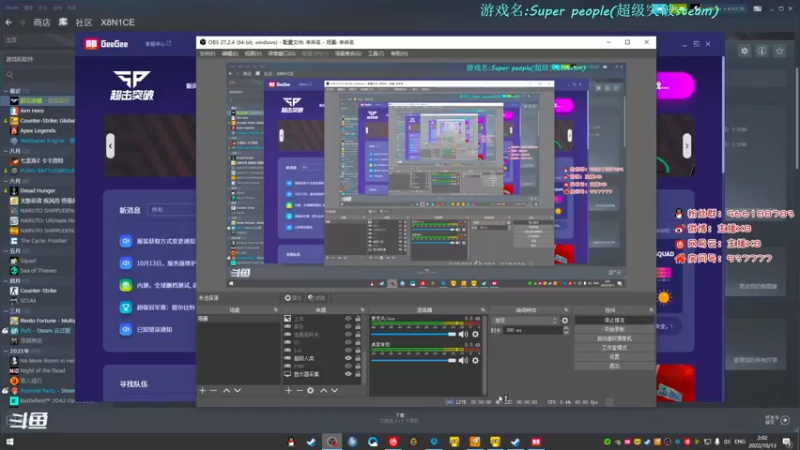Add a new scene in OBS
Viewport: 800px width, 450px height.
point(203,390)
